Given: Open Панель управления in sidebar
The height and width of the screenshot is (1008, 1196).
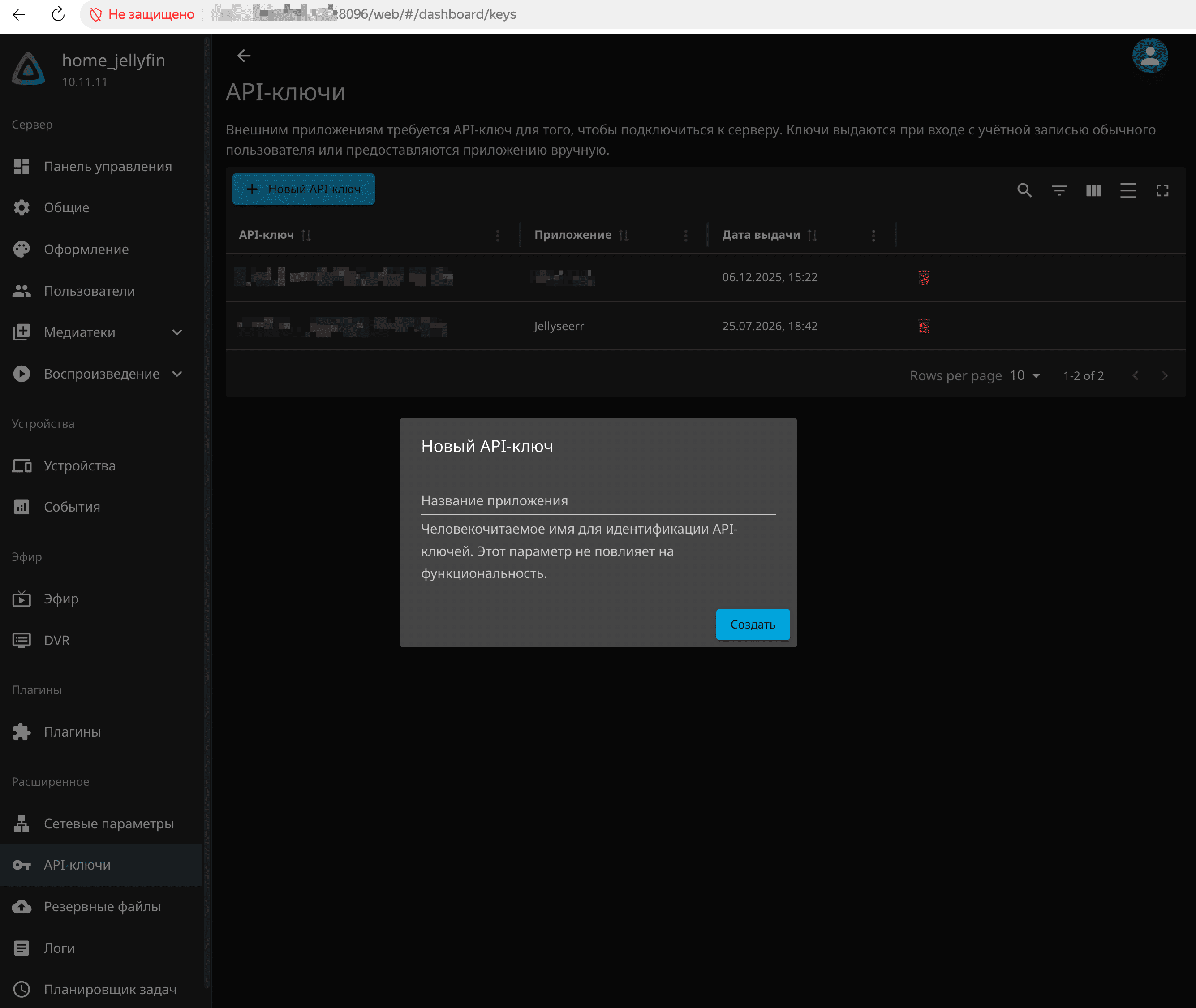Looking at the screenshot, I should pos(101,166).
